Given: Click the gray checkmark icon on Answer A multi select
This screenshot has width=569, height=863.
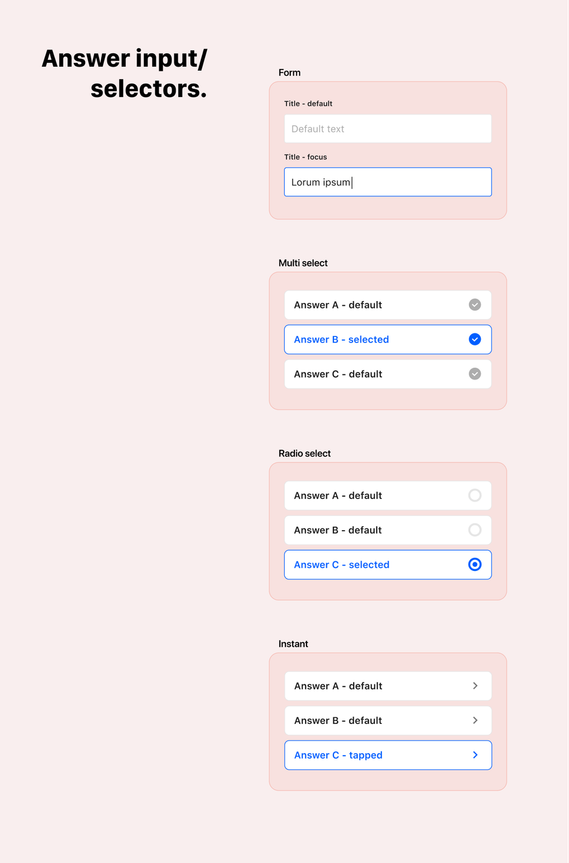Looking at the screenshot, I should point(474,305).
